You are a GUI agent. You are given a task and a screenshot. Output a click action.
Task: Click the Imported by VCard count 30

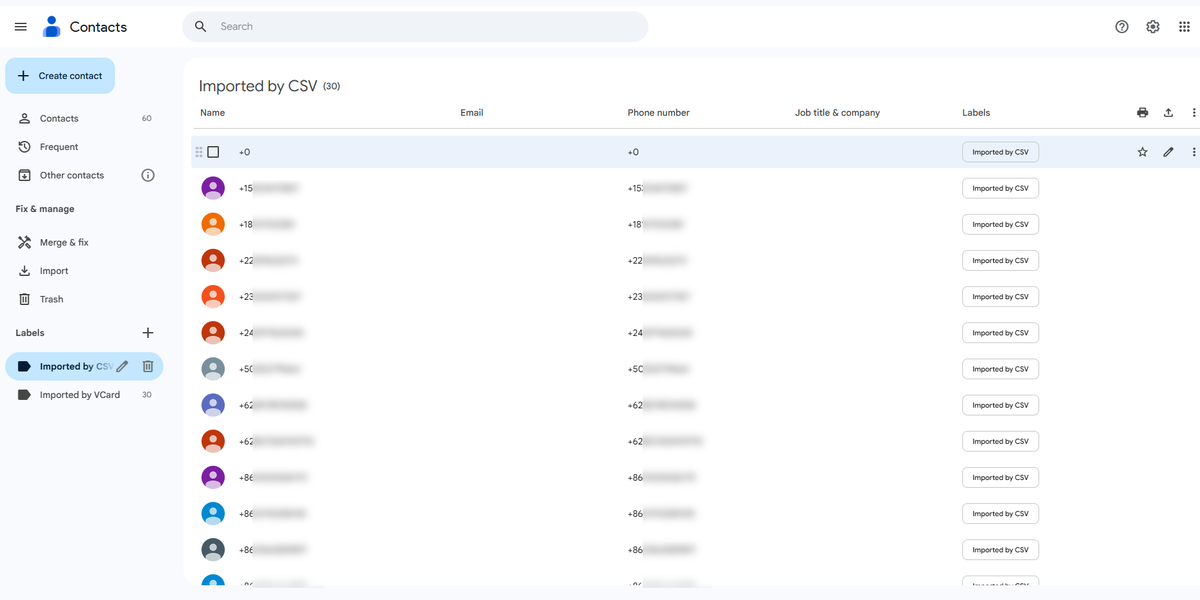[x=147, y=395]
